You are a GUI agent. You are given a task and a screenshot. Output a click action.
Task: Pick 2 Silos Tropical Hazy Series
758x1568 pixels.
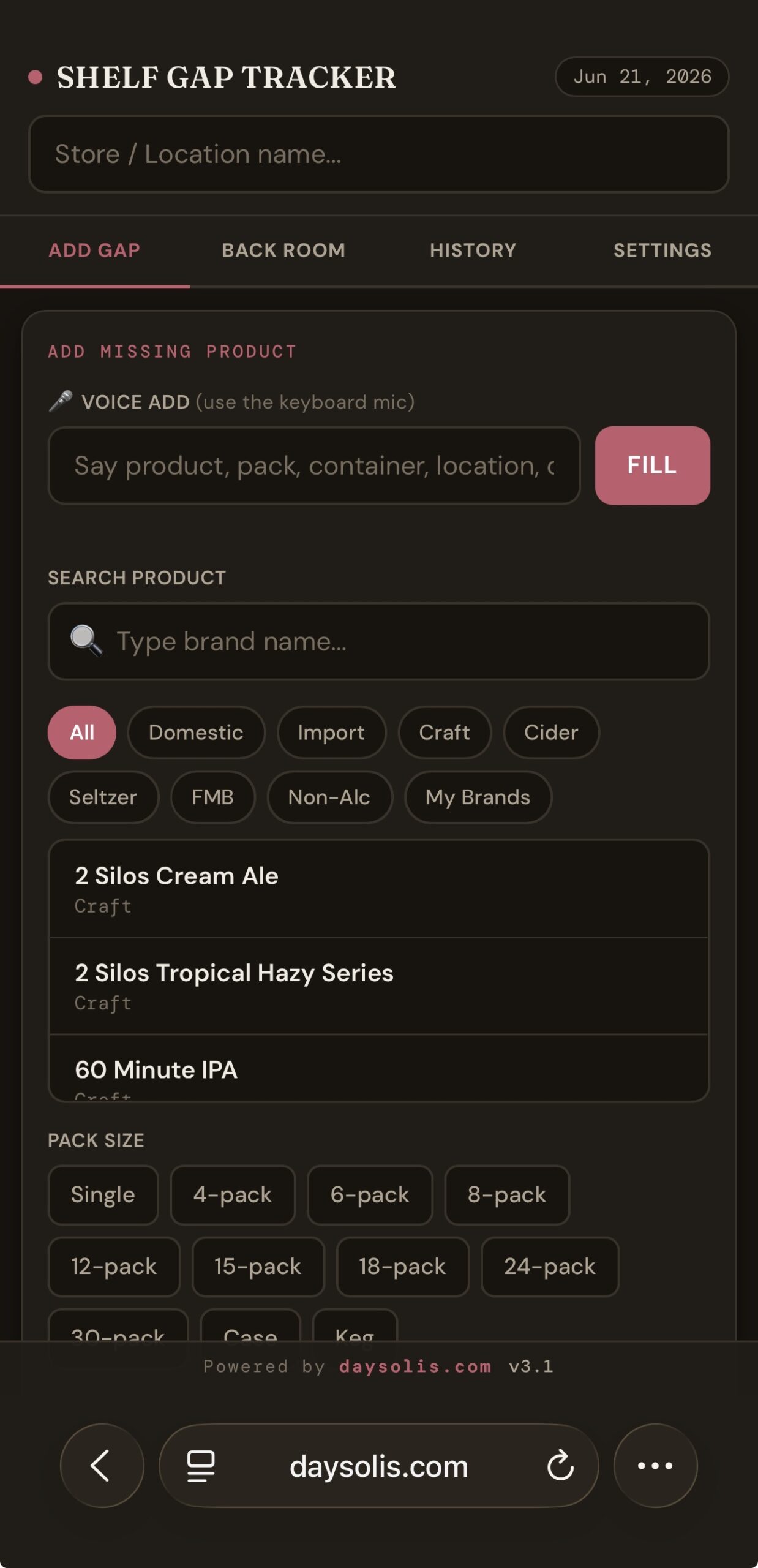click(379, 986)
